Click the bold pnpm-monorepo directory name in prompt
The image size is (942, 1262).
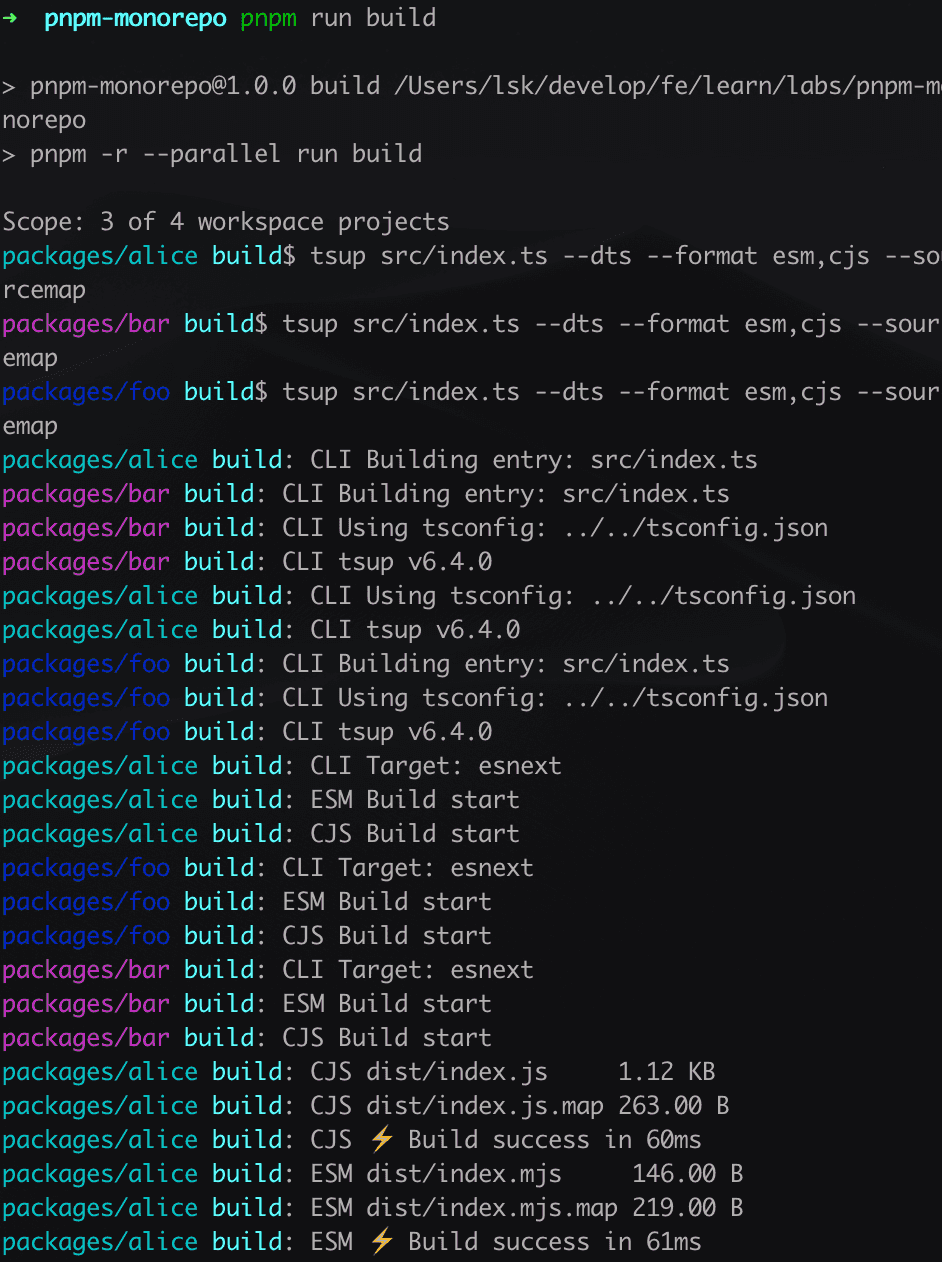[135, 19]
